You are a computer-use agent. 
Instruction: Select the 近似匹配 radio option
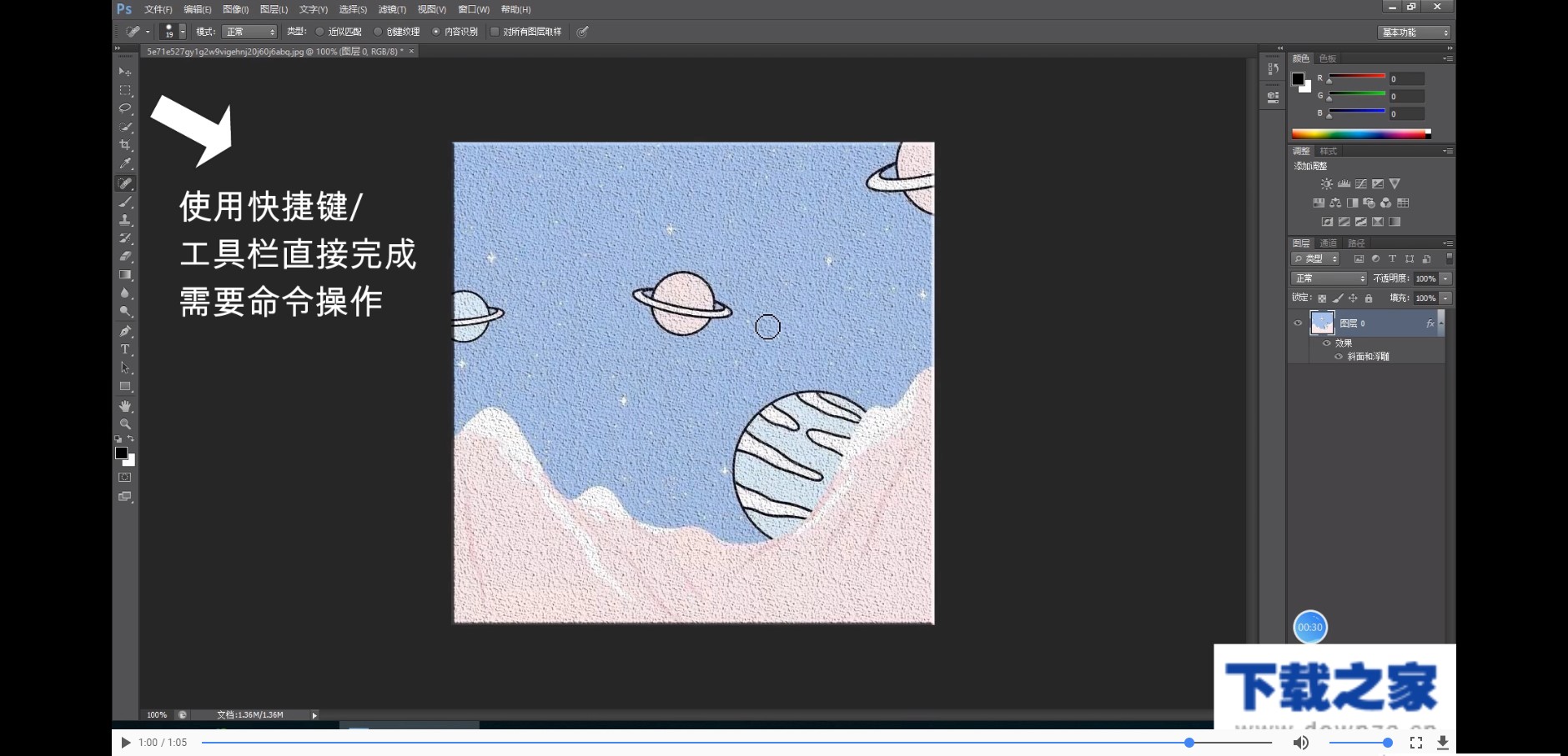(320, 32)
